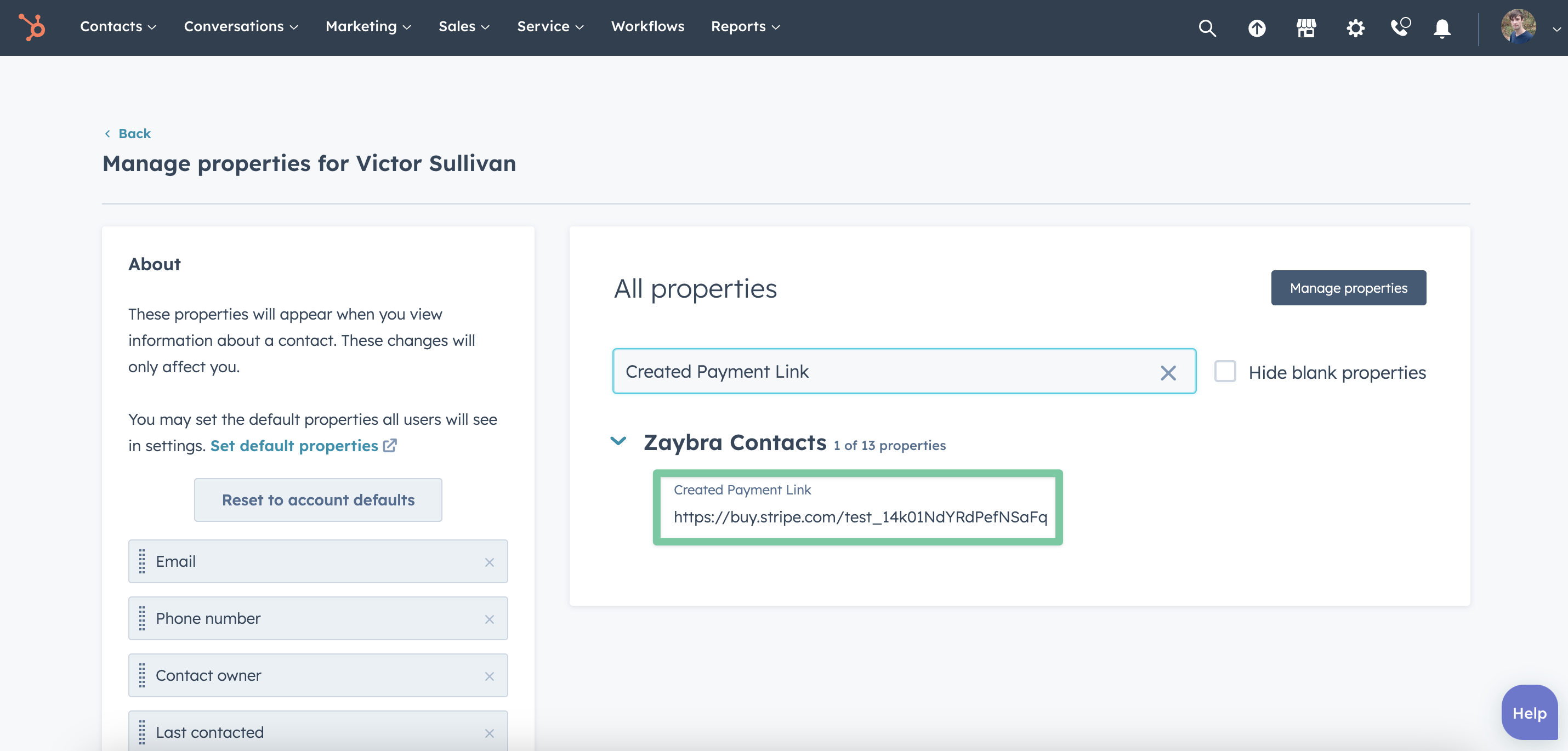
Task: Click the Back link
Action: (x=134, y=134)
